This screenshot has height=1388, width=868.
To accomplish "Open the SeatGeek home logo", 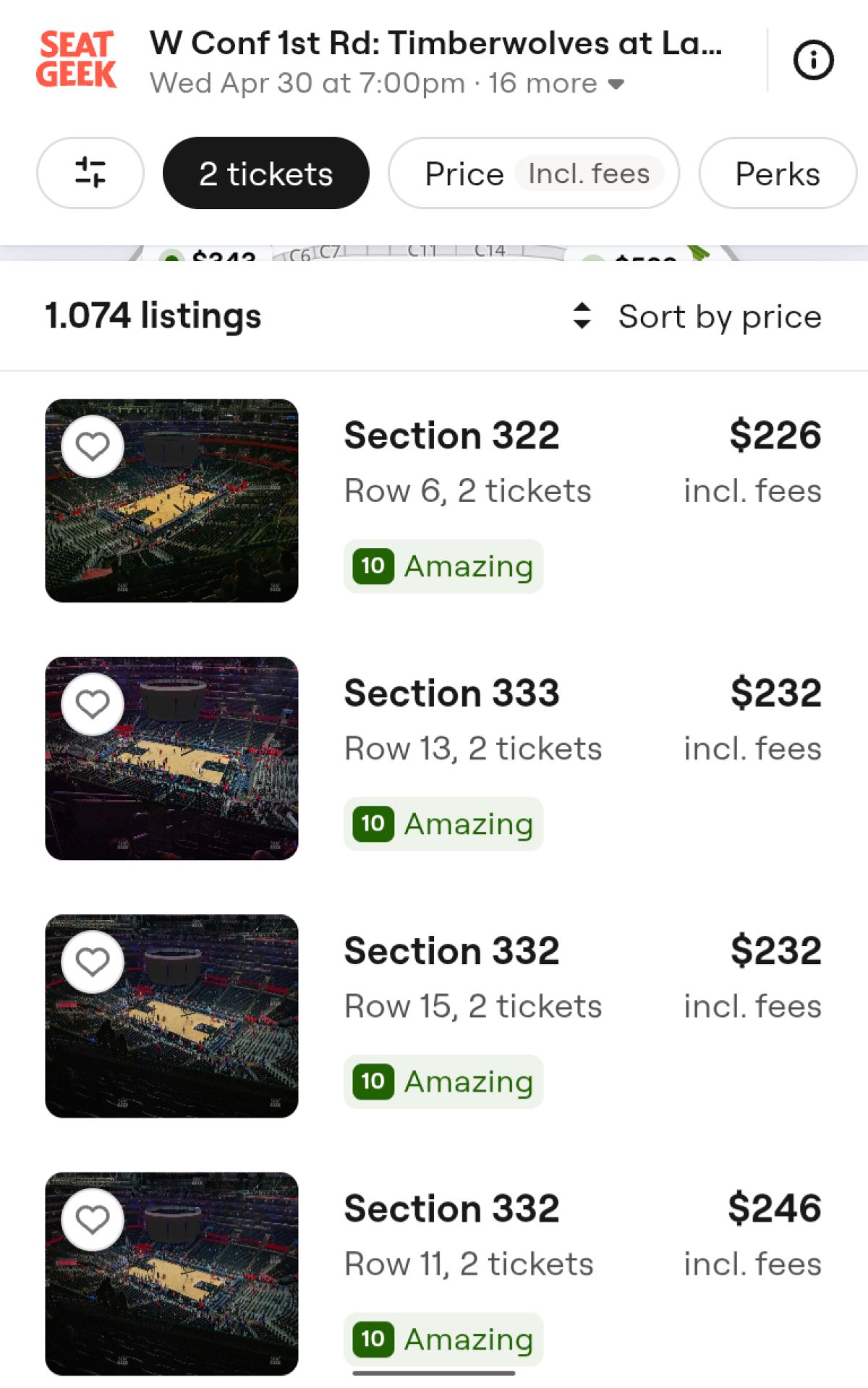I will click(76, 59).
